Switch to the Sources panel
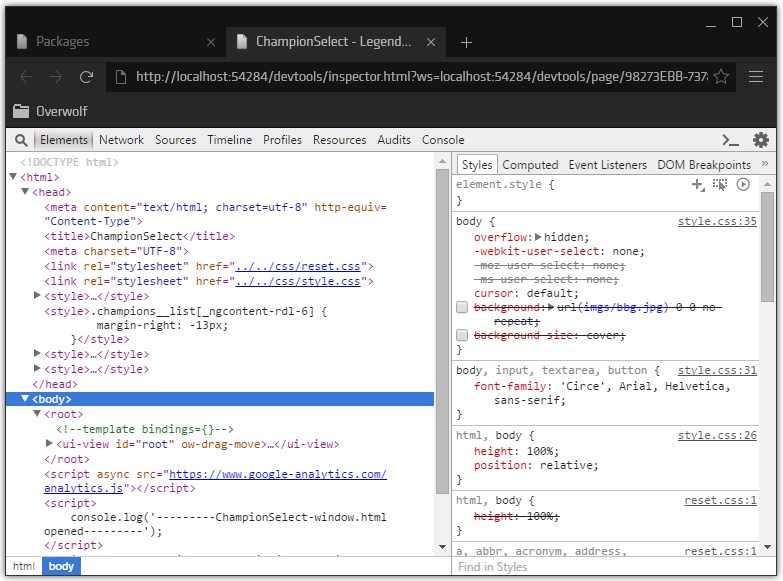Screen dimensions: 783x581 click(x=175, y=140)
